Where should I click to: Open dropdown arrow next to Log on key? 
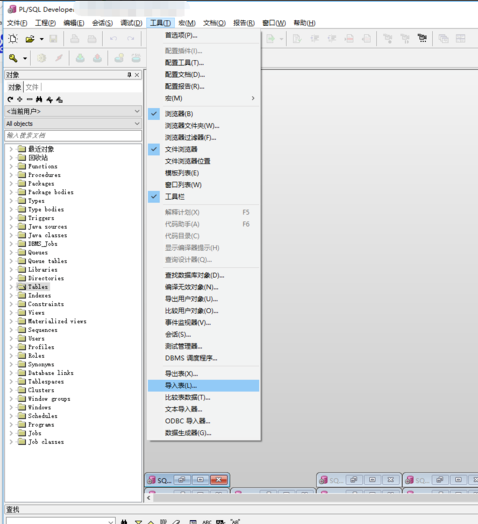[25, 58]
